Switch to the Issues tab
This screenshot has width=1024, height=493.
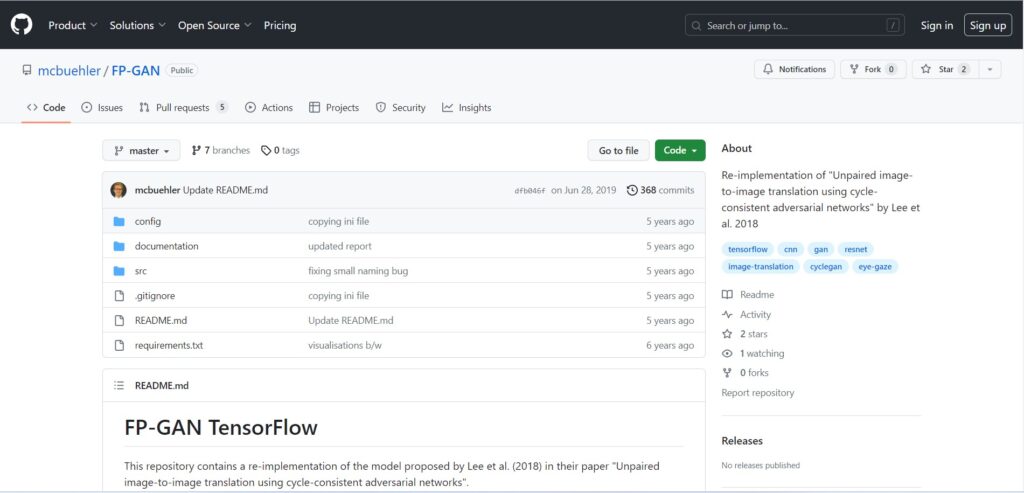coord(102,108)
